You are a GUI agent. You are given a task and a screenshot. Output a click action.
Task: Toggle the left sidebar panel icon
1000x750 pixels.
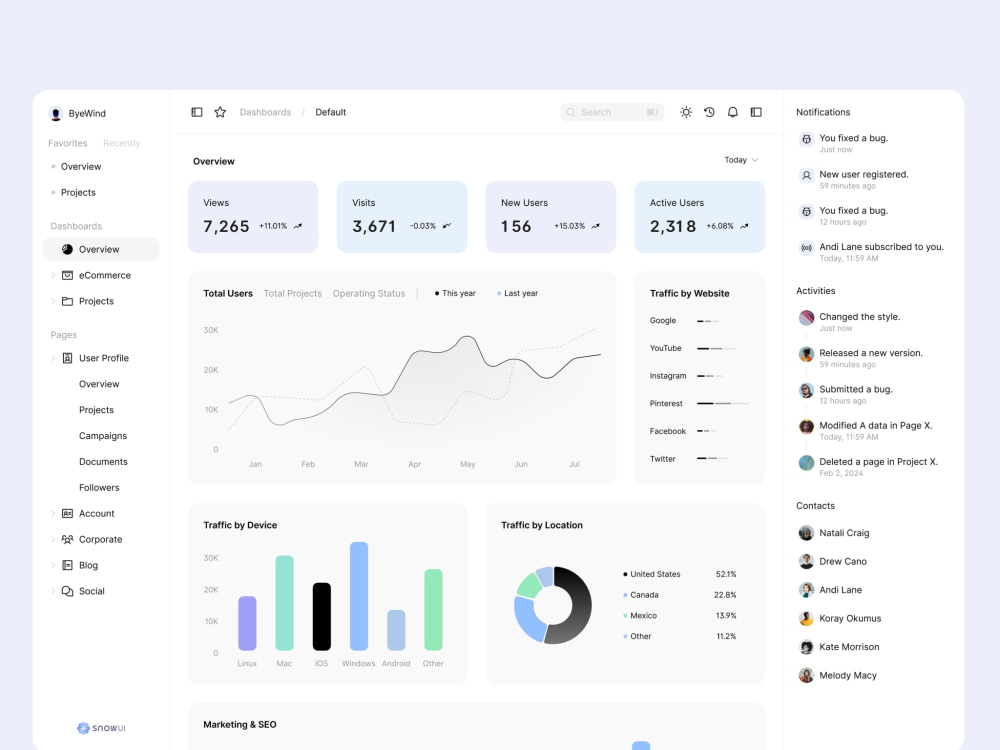196,112
